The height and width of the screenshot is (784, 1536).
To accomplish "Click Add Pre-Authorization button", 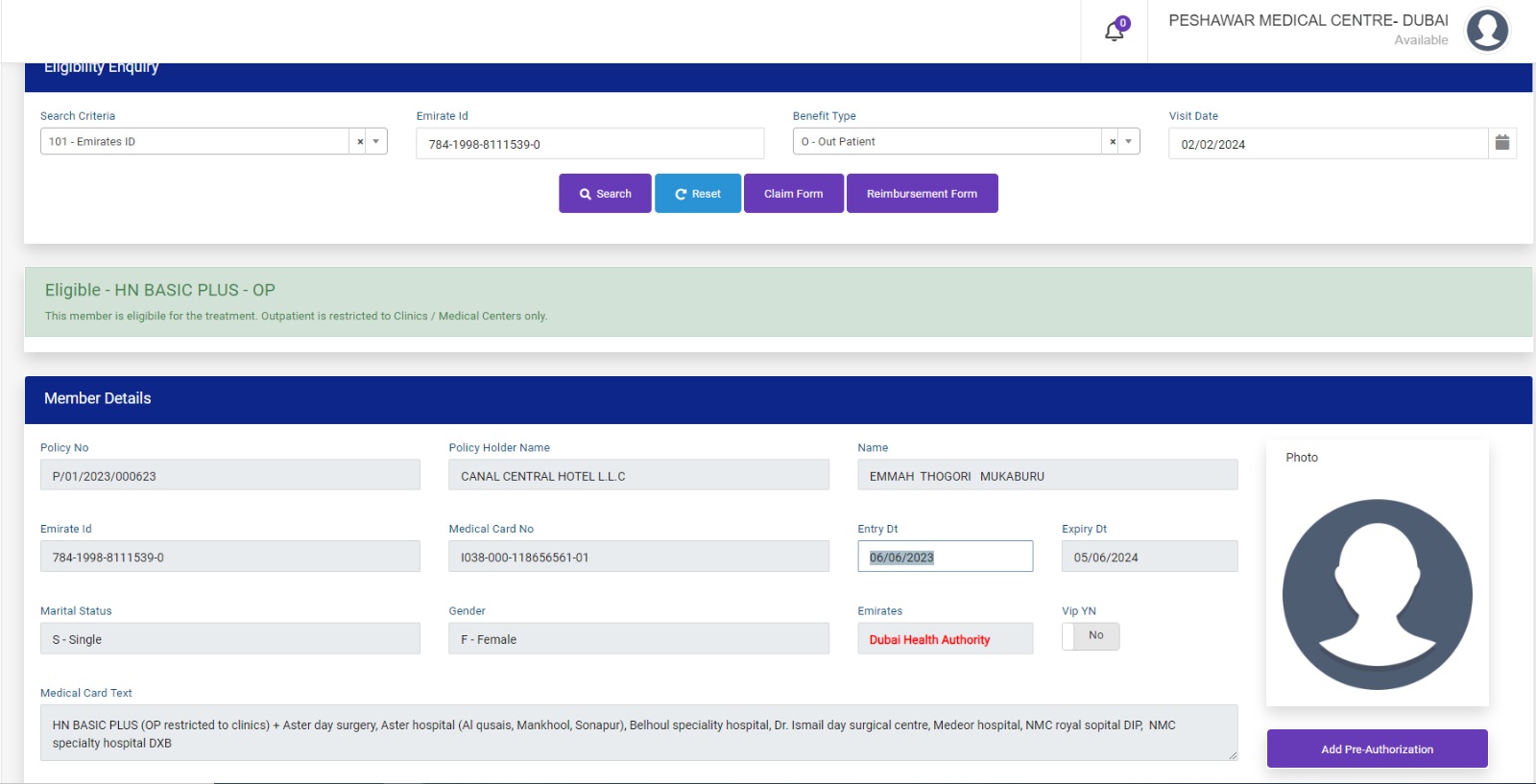I will pos(1377,749).
